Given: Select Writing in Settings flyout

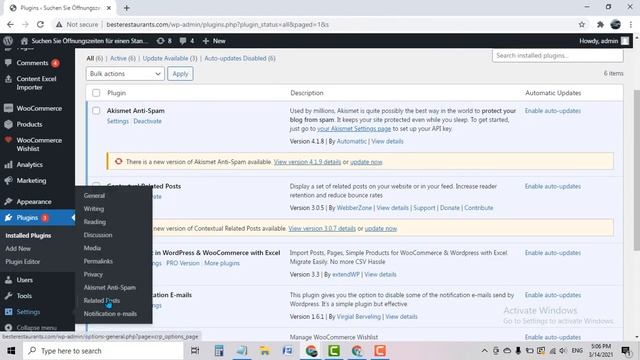Looking at the screenshot, I should [94, 209].
